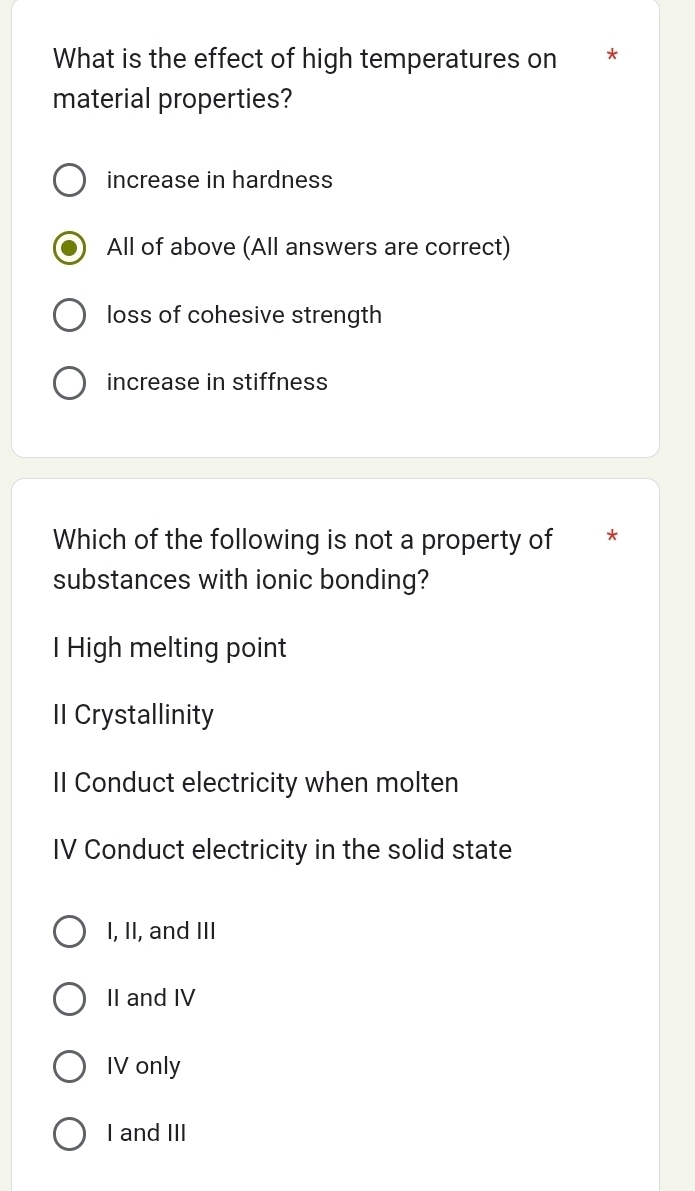Click the high temperatures question title
The height and width of the screenshot is (1191, 695).
click(x=304, y=79)
